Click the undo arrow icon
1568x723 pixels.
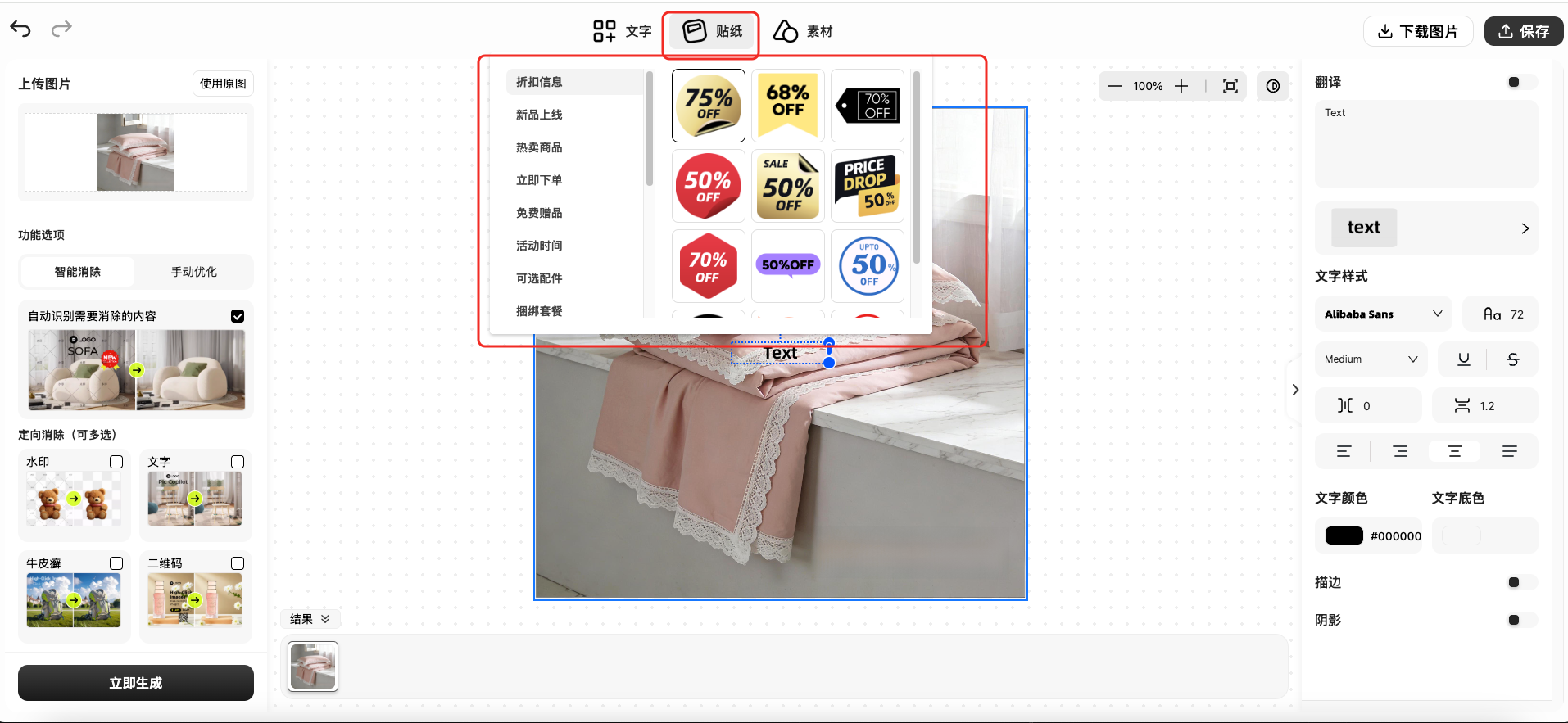[x=20, y=29]
